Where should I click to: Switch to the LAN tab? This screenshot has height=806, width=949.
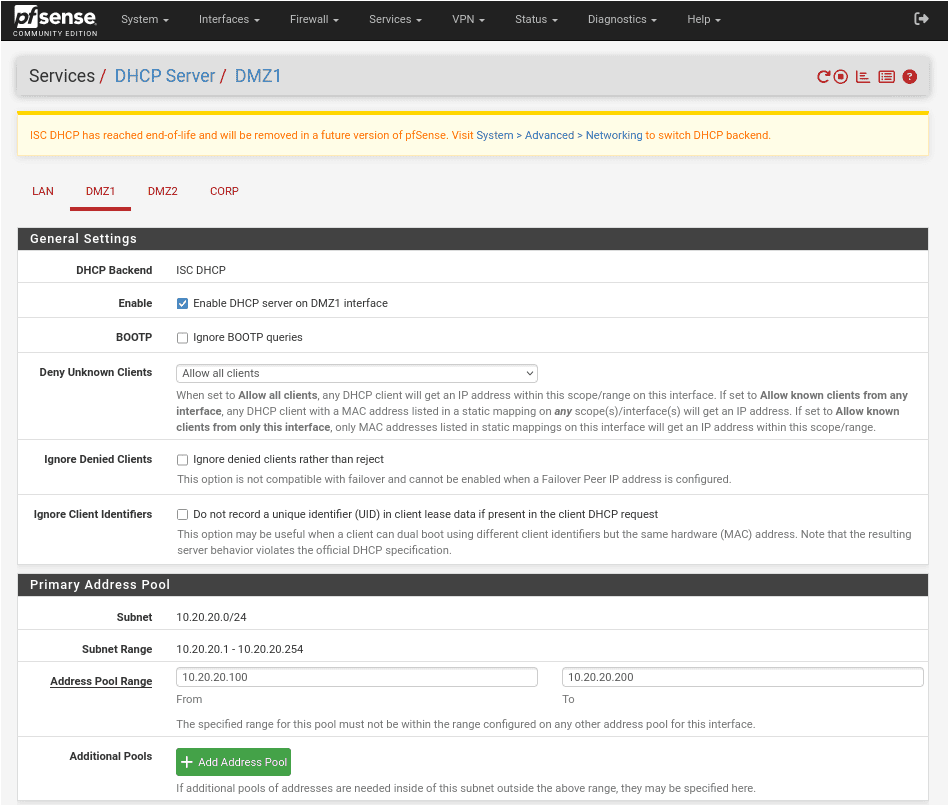click(x=42, y=191)
